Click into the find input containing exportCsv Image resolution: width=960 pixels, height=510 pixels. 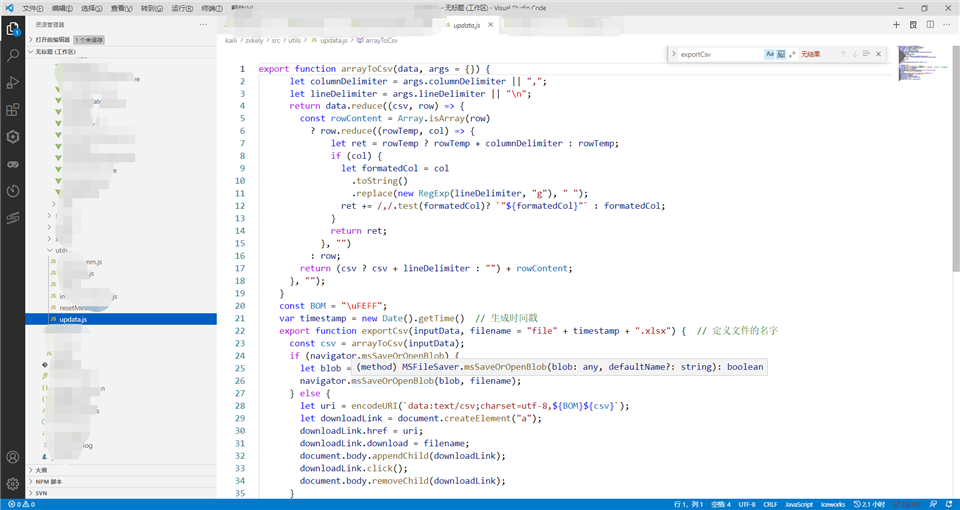tap(721, 54)
